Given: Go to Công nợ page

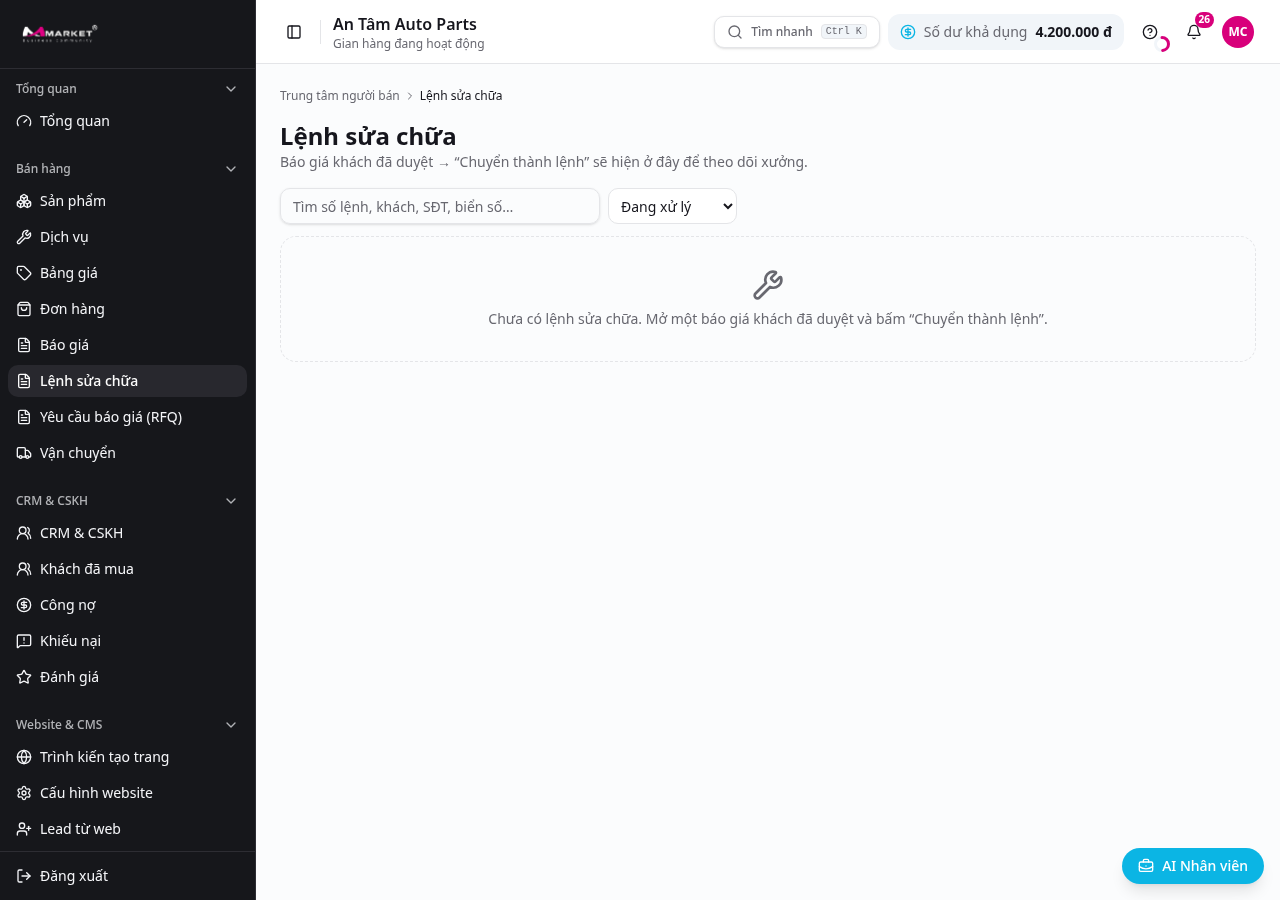Looking at the screenshot, I should coord(127,605).
